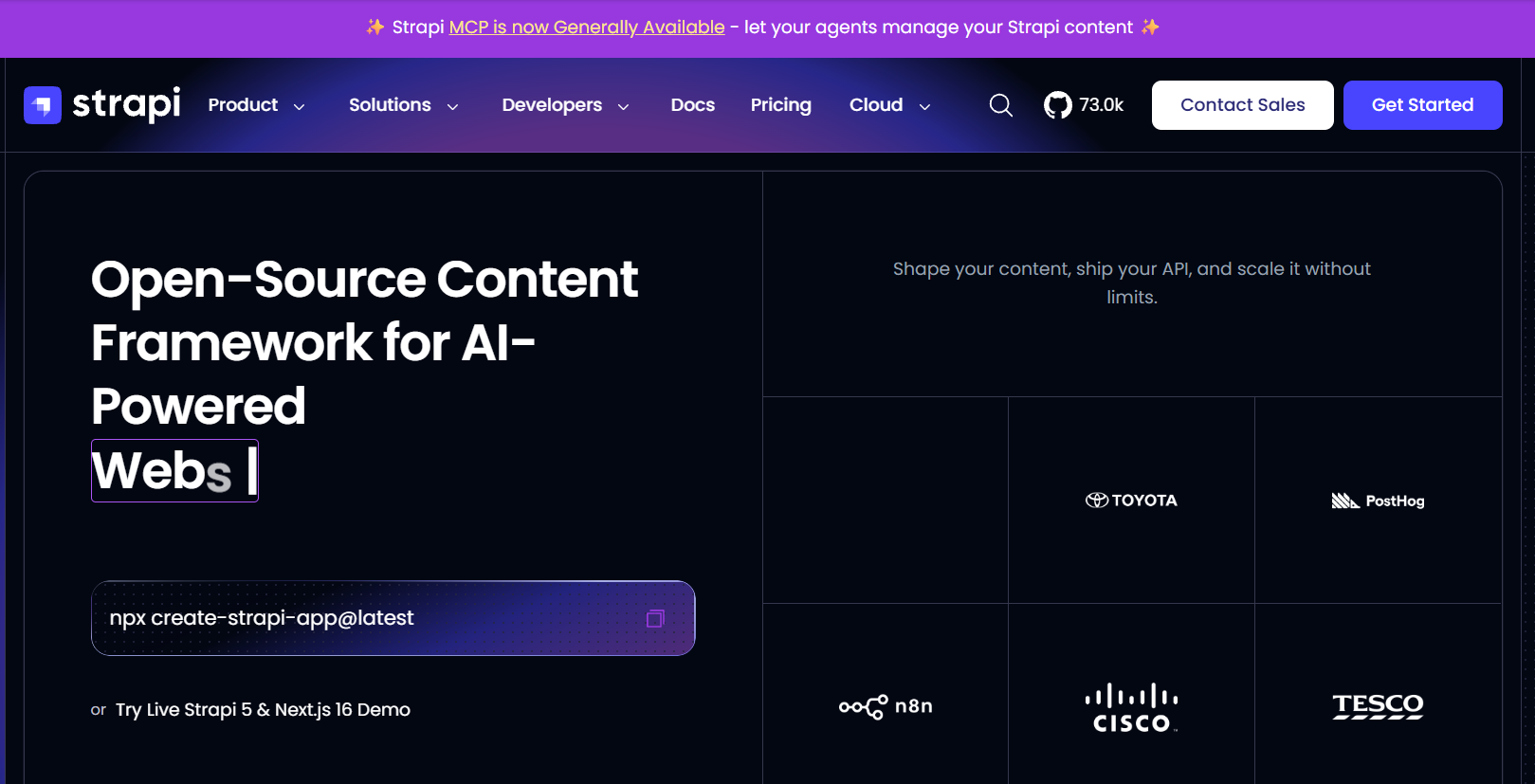Expand the Solutions dropdown menu
This screenshot has width=1535, height=784.
tap(404, 105)
